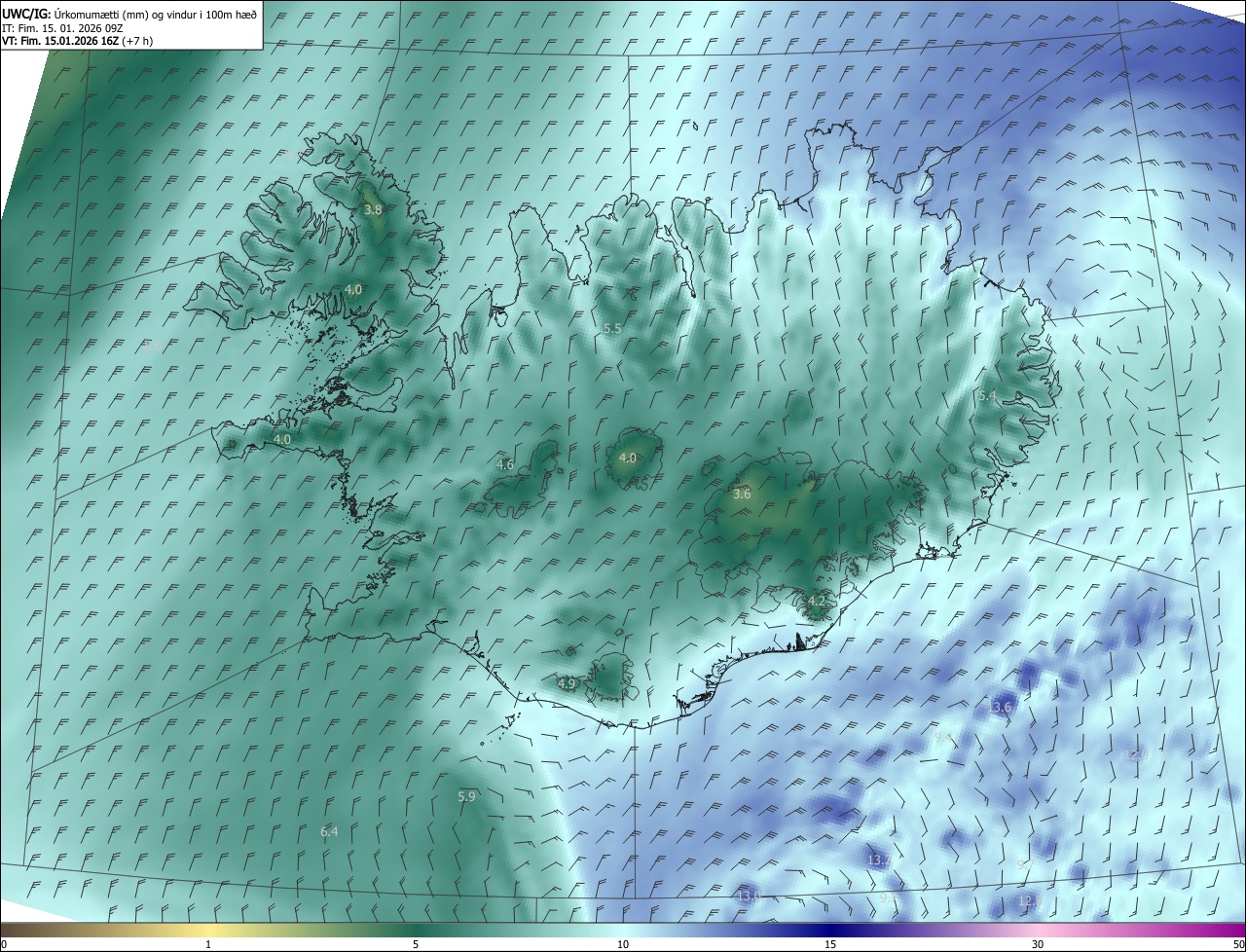Click the 15 tick on the color scale
Image resolution: width=1246 pixels, height=952 pixels.
(830, 944)
